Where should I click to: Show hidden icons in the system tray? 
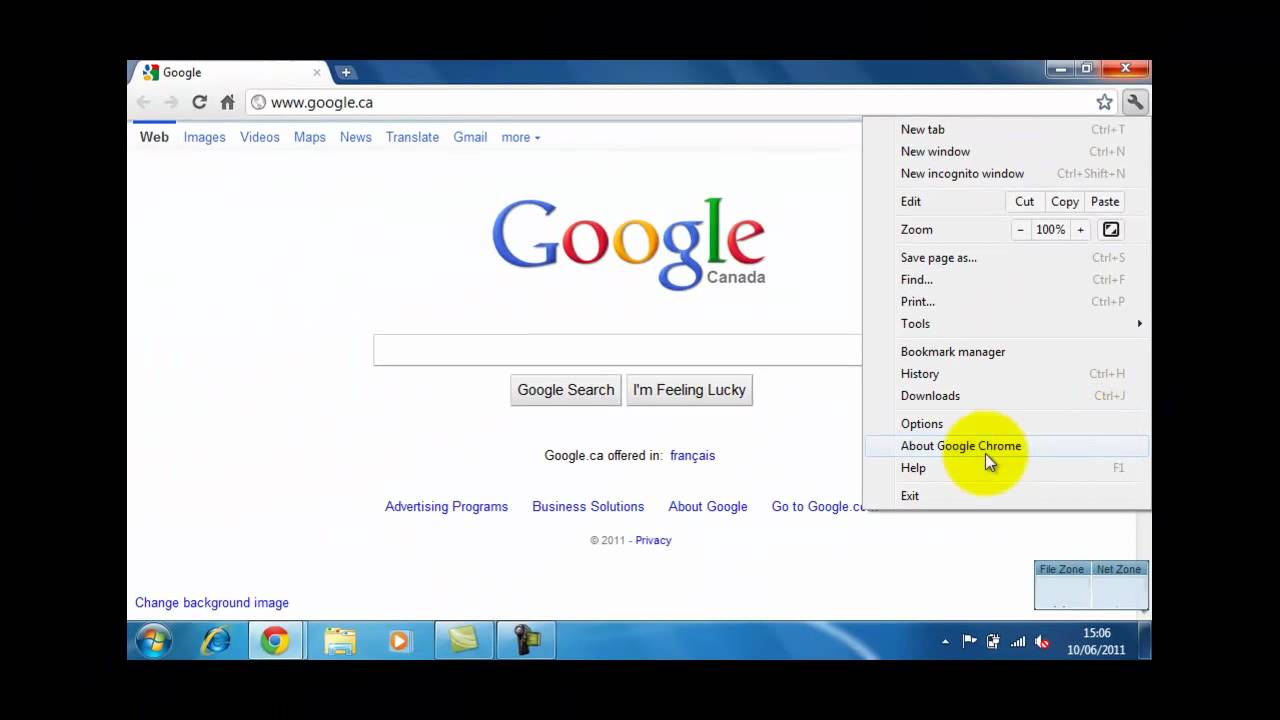(x=945, y=641)
